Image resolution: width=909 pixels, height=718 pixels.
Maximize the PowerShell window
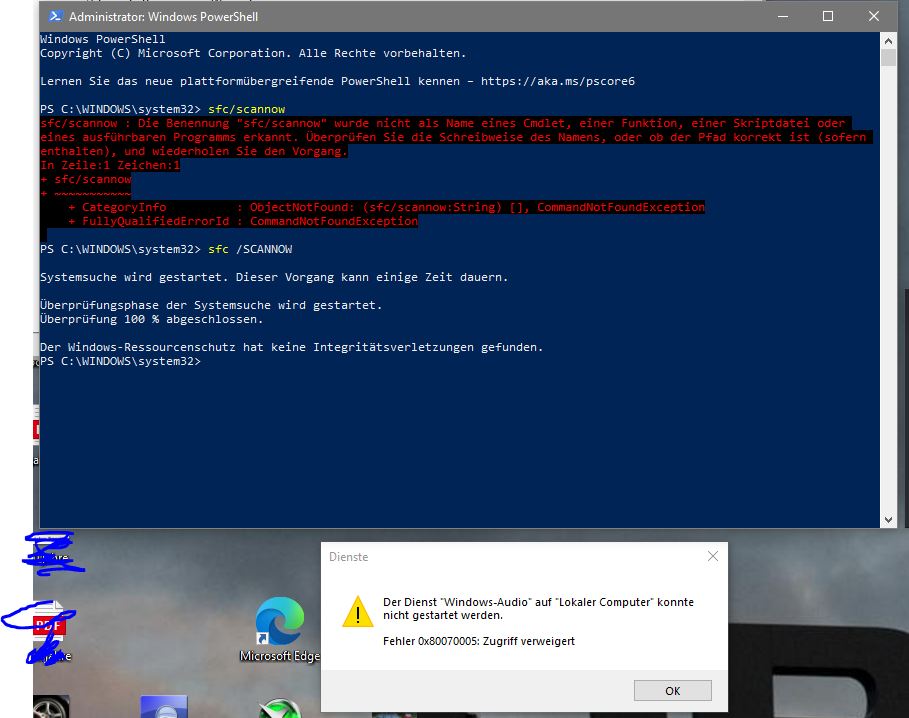pyautogui.click(x=828, y=16)
